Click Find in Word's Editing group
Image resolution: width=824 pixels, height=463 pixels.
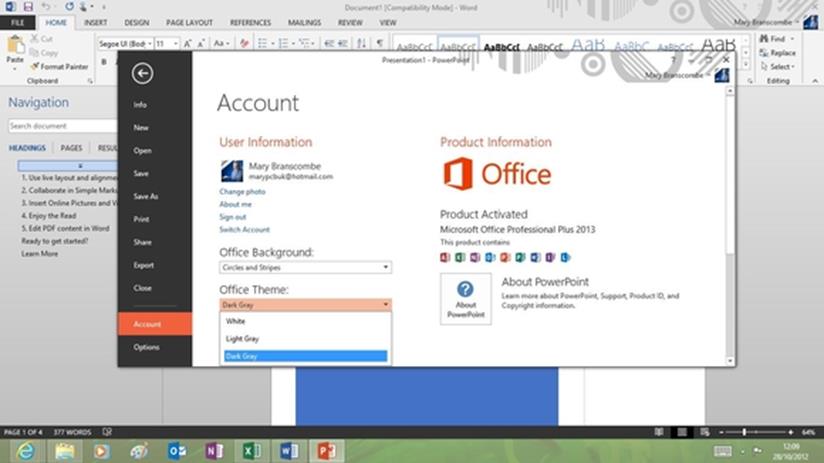(772, 38)
